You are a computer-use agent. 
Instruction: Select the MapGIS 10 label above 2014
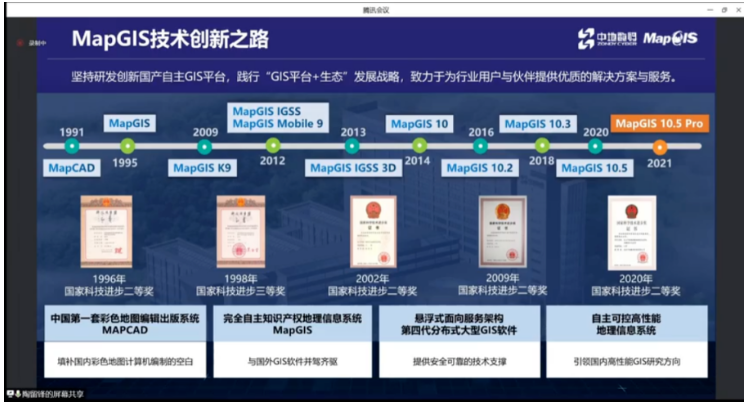click(419, 124)
